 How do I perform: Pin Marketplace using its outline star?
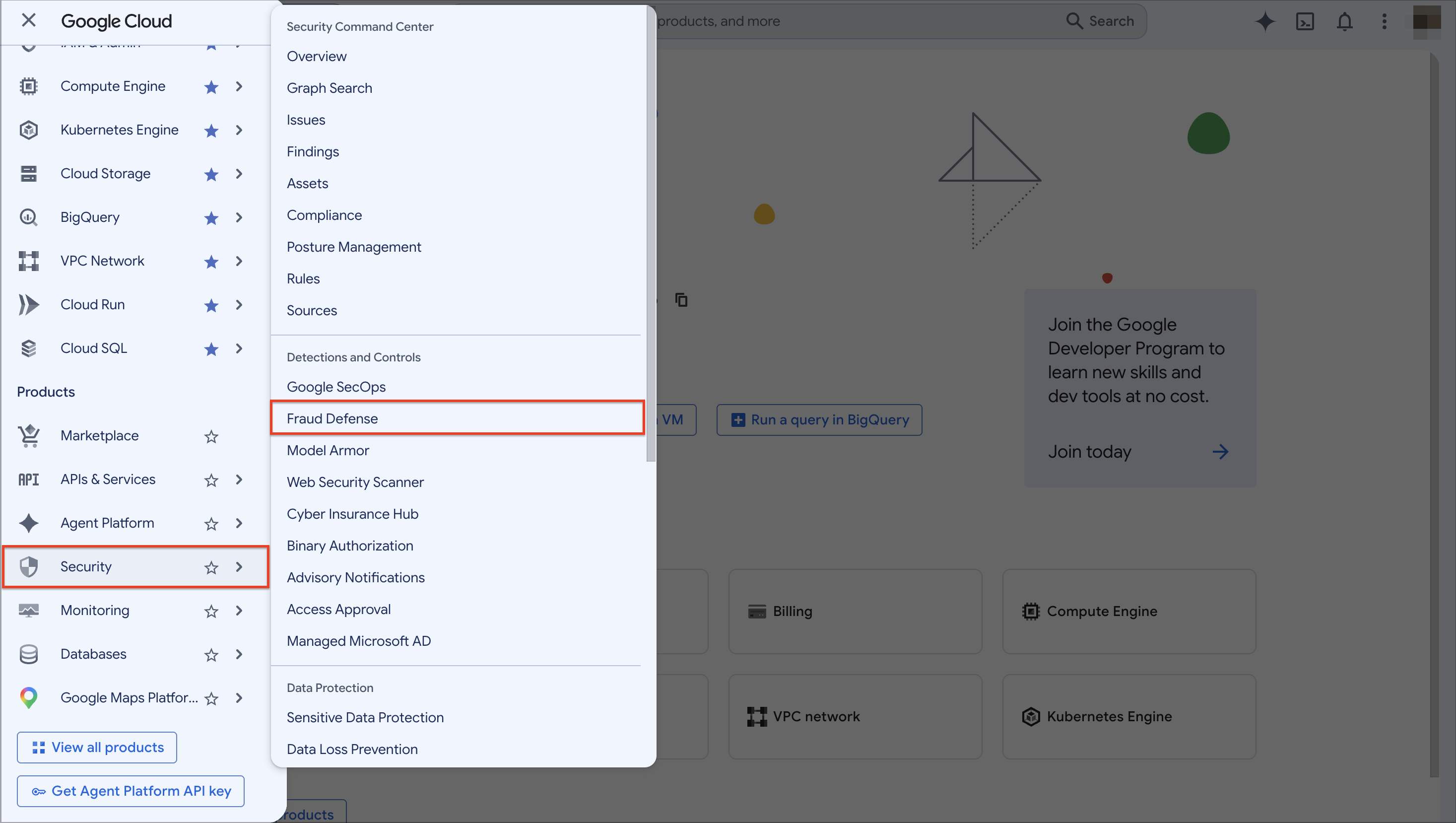pos(211,436)
